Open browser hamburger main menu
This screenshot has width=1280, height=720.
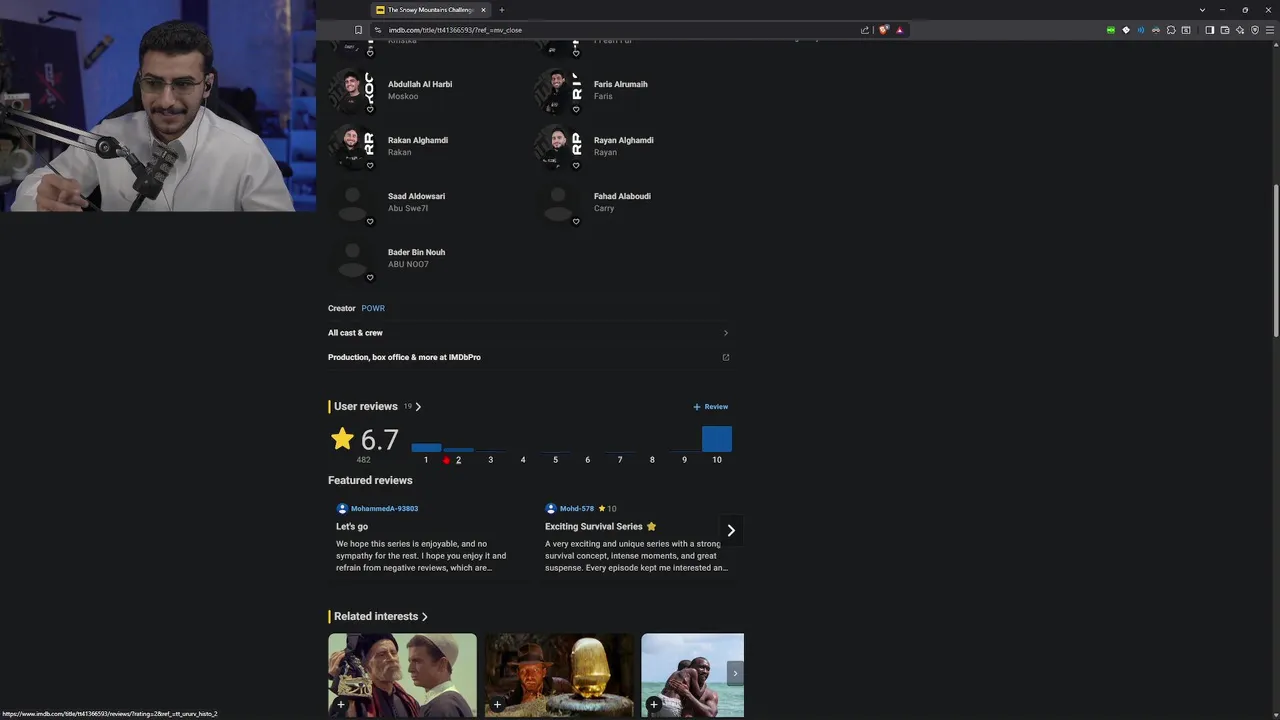coord(1271,30)
